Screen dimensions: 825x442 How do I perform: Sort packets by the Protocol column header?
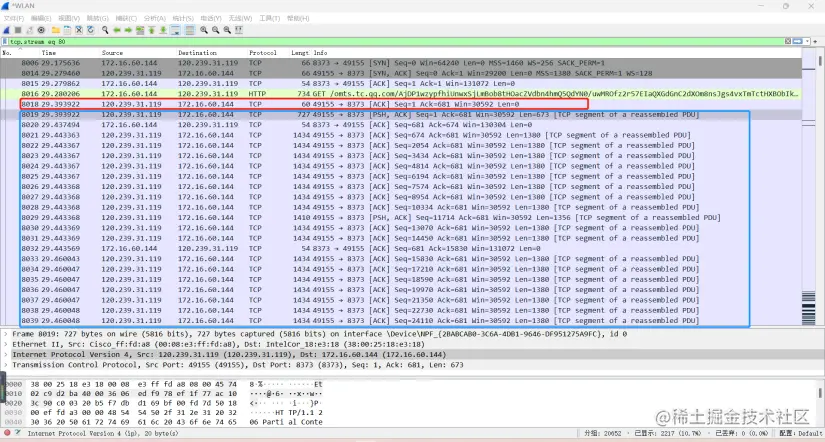pyautogui.click(x=268, y=53)
